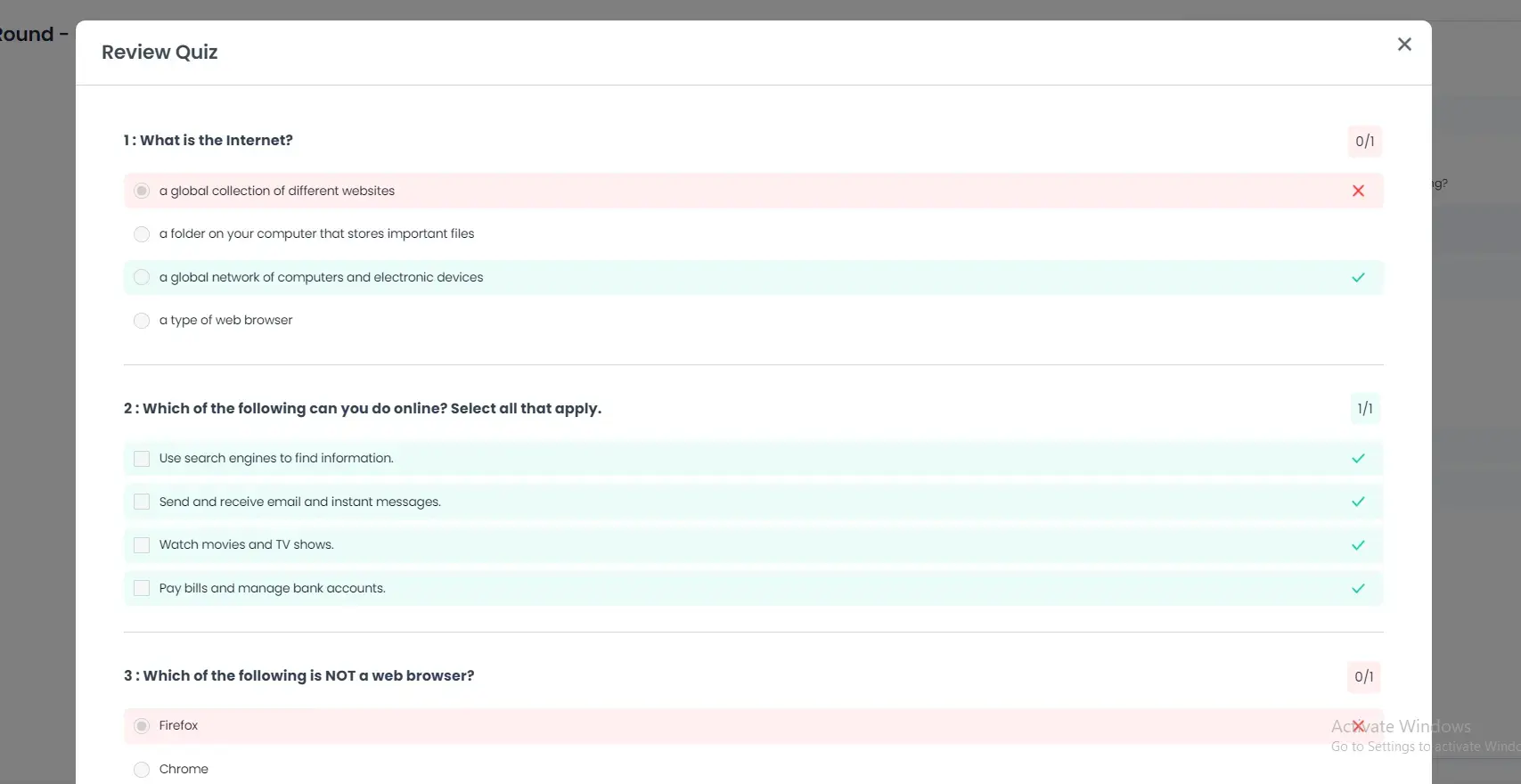The image size is (1521, 784).
Task: Click red X icon on Firefox answer row
Action: 1358,725
